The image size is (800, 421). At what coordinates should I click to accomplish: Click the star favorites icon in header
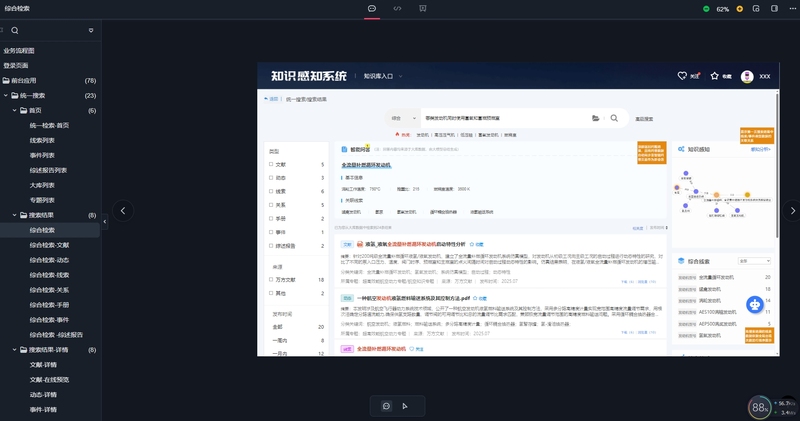pyautogui.click(x=714, y=76)
